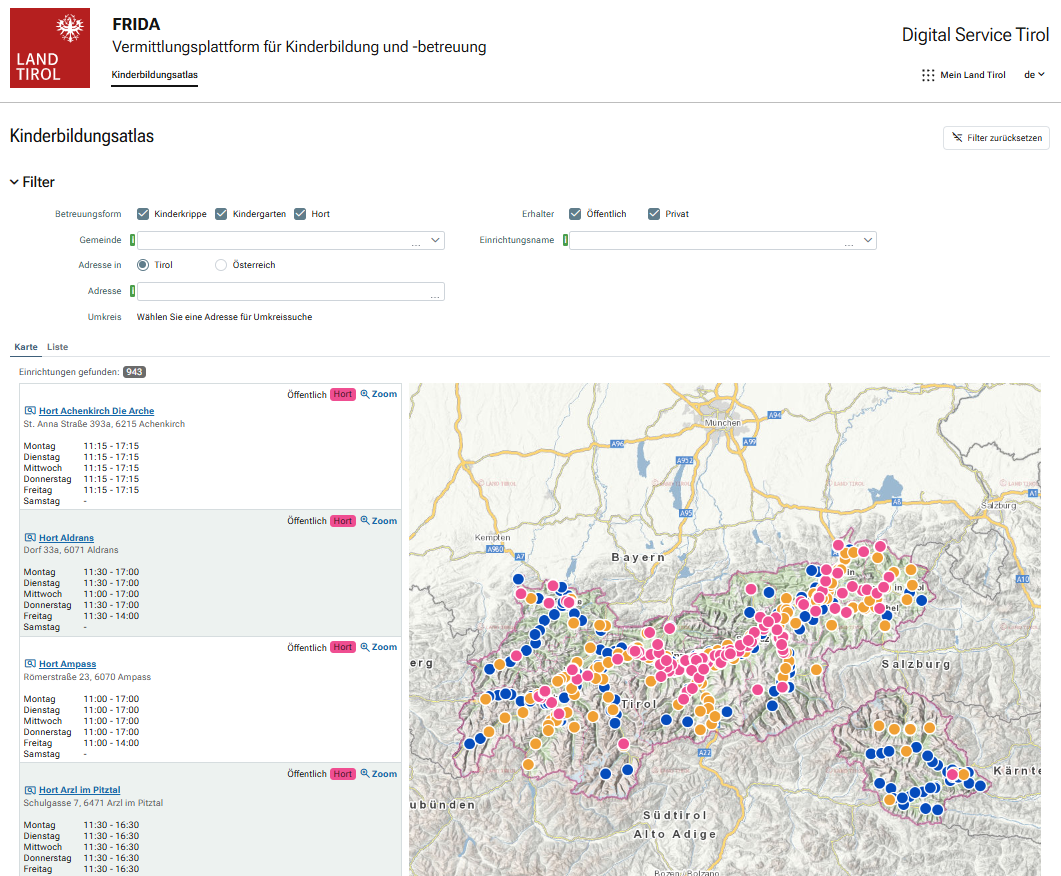Click the Zoom magnifier for Hort Aldrans
This screenshot has height=876, width=1061.
click(x=366, y=521)
